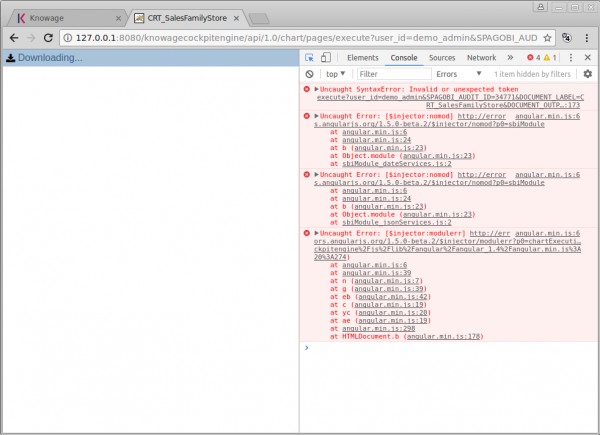The height and width of the screenshot is (435, 600).
Task: Reload the current page
Action: pos(48,38)
